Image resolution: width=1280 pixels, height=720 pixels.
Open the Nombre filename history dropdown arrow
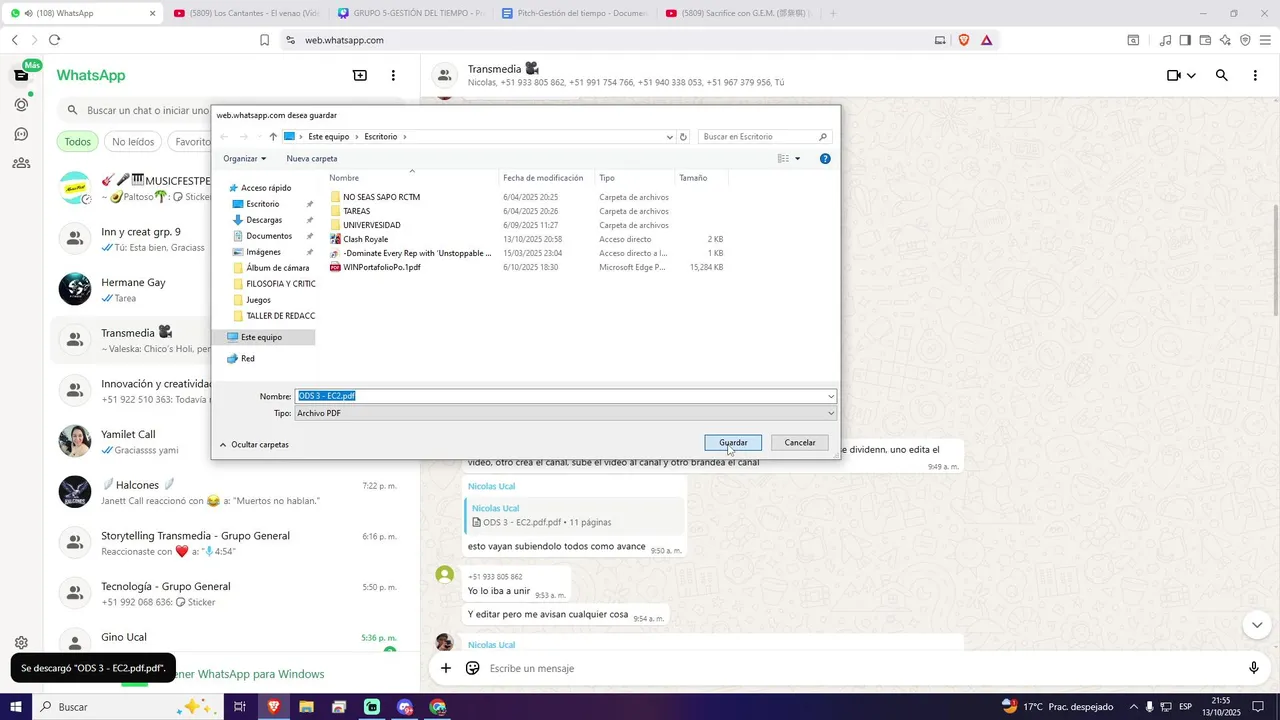click(830, 397)
